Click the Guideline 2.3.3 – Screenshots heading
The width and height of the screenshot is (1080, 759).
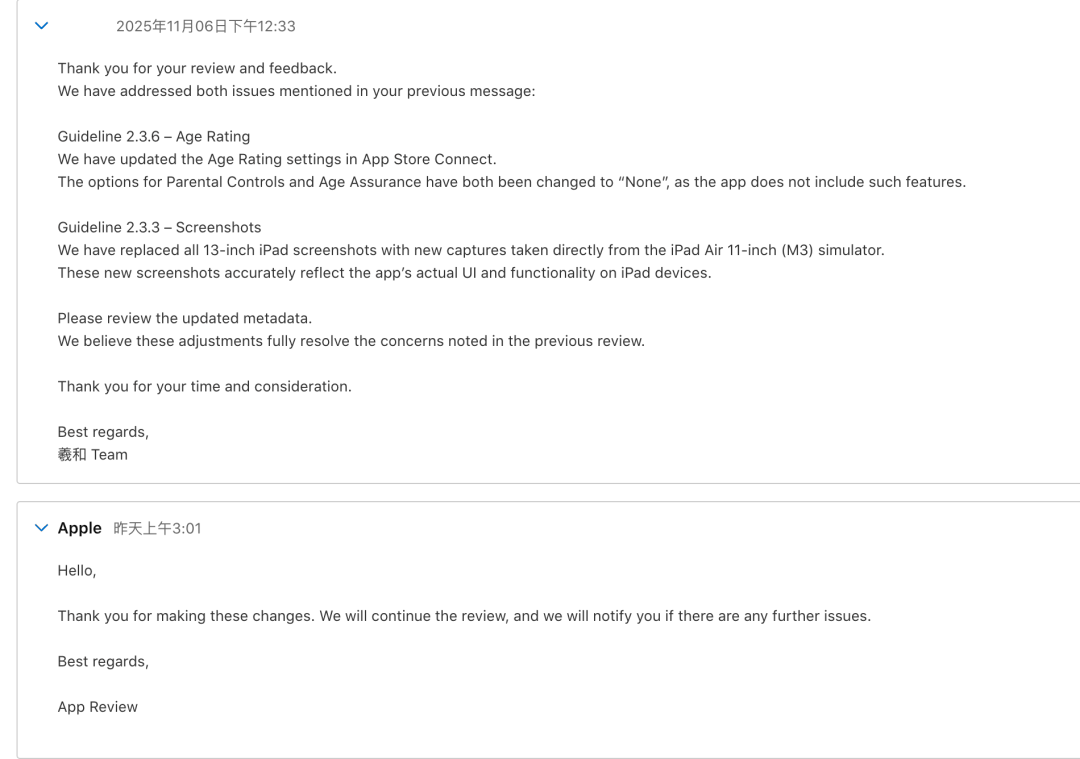(x=159, y=227)
